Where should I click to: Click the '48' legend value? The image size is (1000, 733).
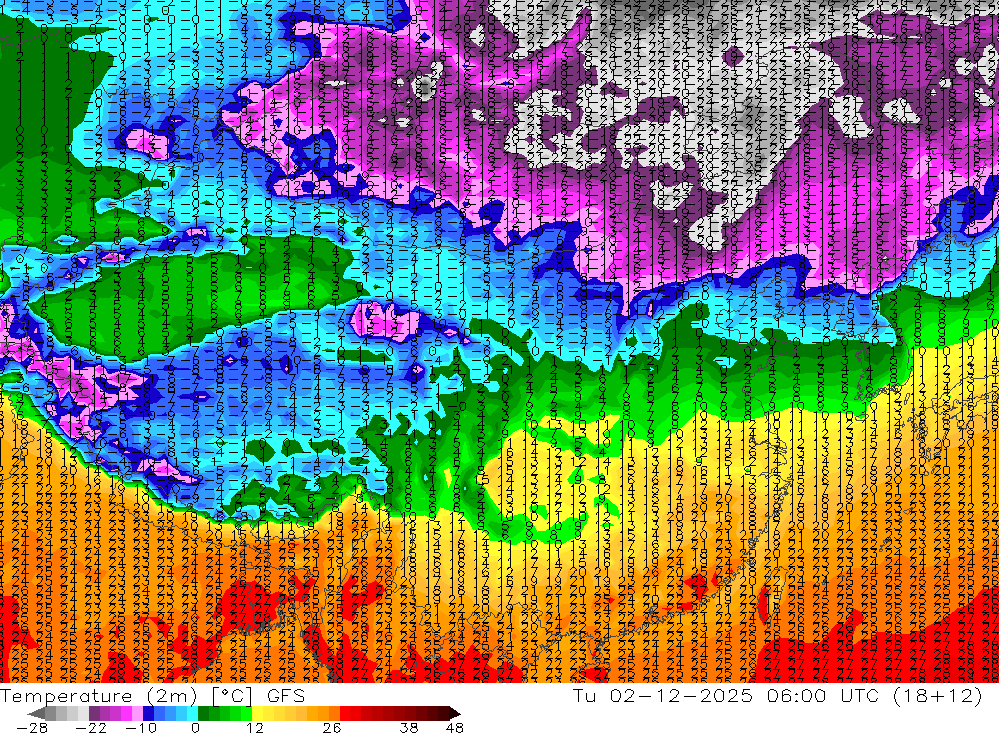pyautogui.click(x=454, y=728)
